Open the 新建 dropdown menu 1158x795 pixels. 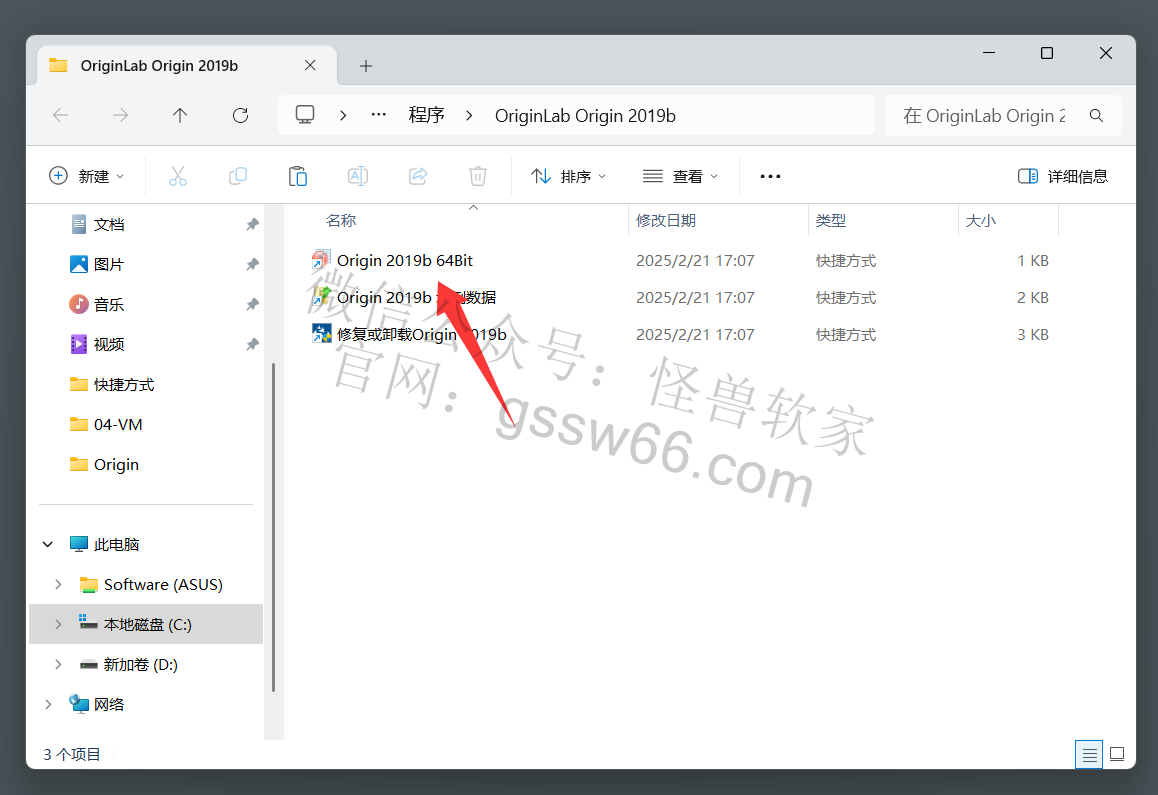(x=86, y=177)
